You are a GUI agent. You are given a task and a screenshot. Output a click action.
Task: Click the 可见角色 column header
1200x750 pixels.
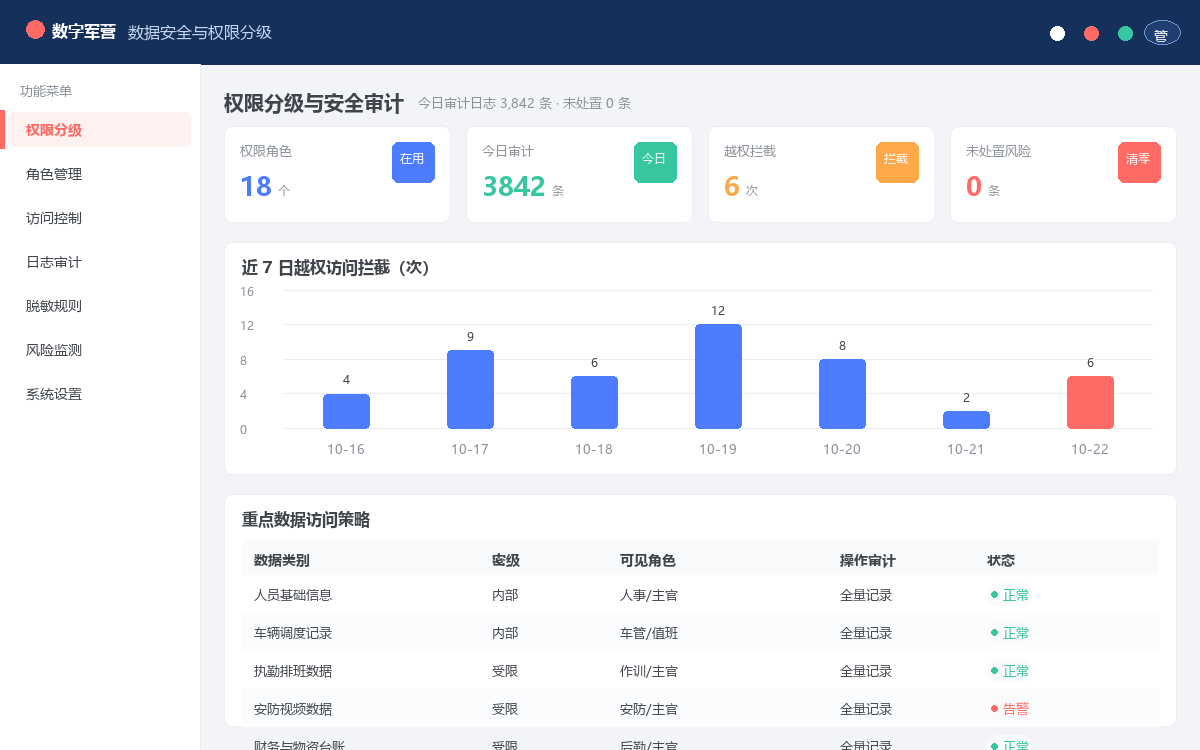(x=648, y=560)
